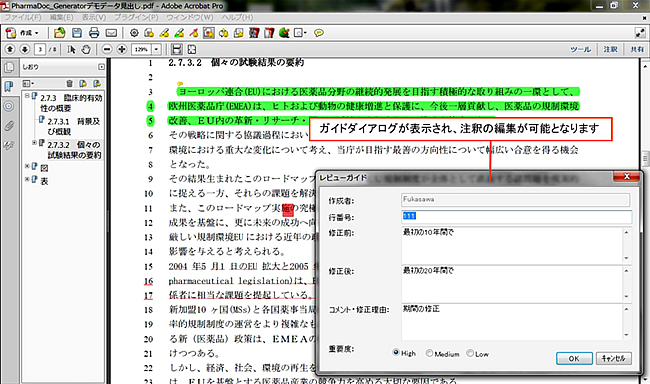Click the fit width scrolling mode icon
Image resolution: width=650 pixels, height=384 pixels.
177,49
